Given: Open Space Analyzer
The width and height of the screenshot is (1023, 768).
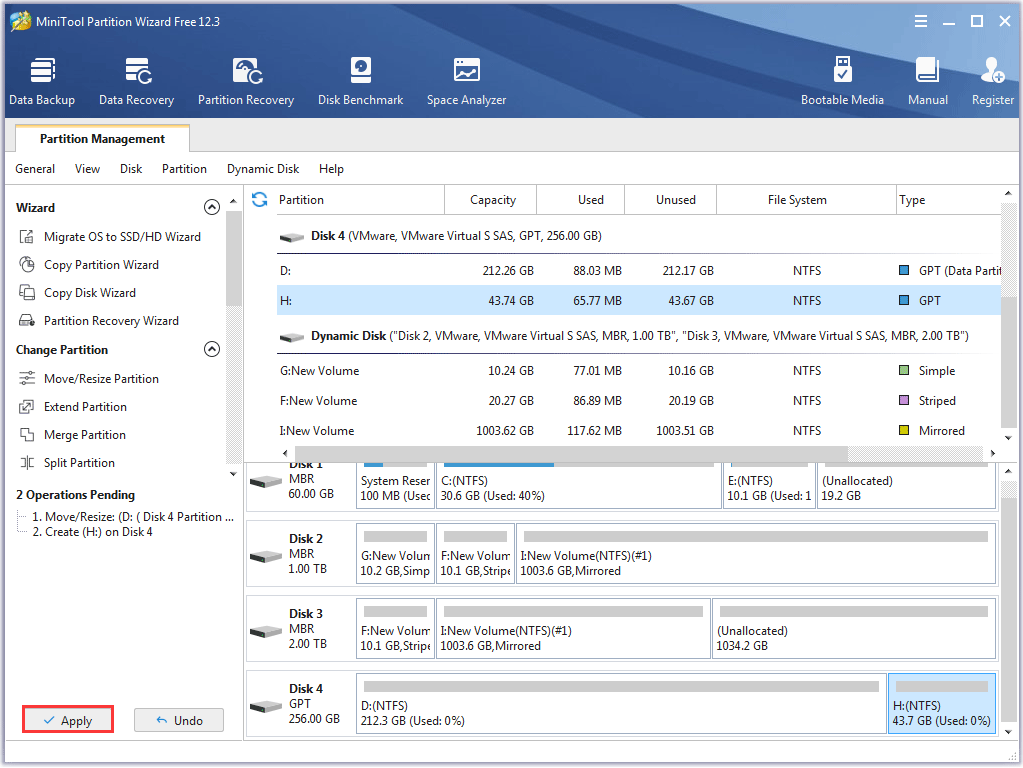Looking at the screenshot, I should pos(466,82).
